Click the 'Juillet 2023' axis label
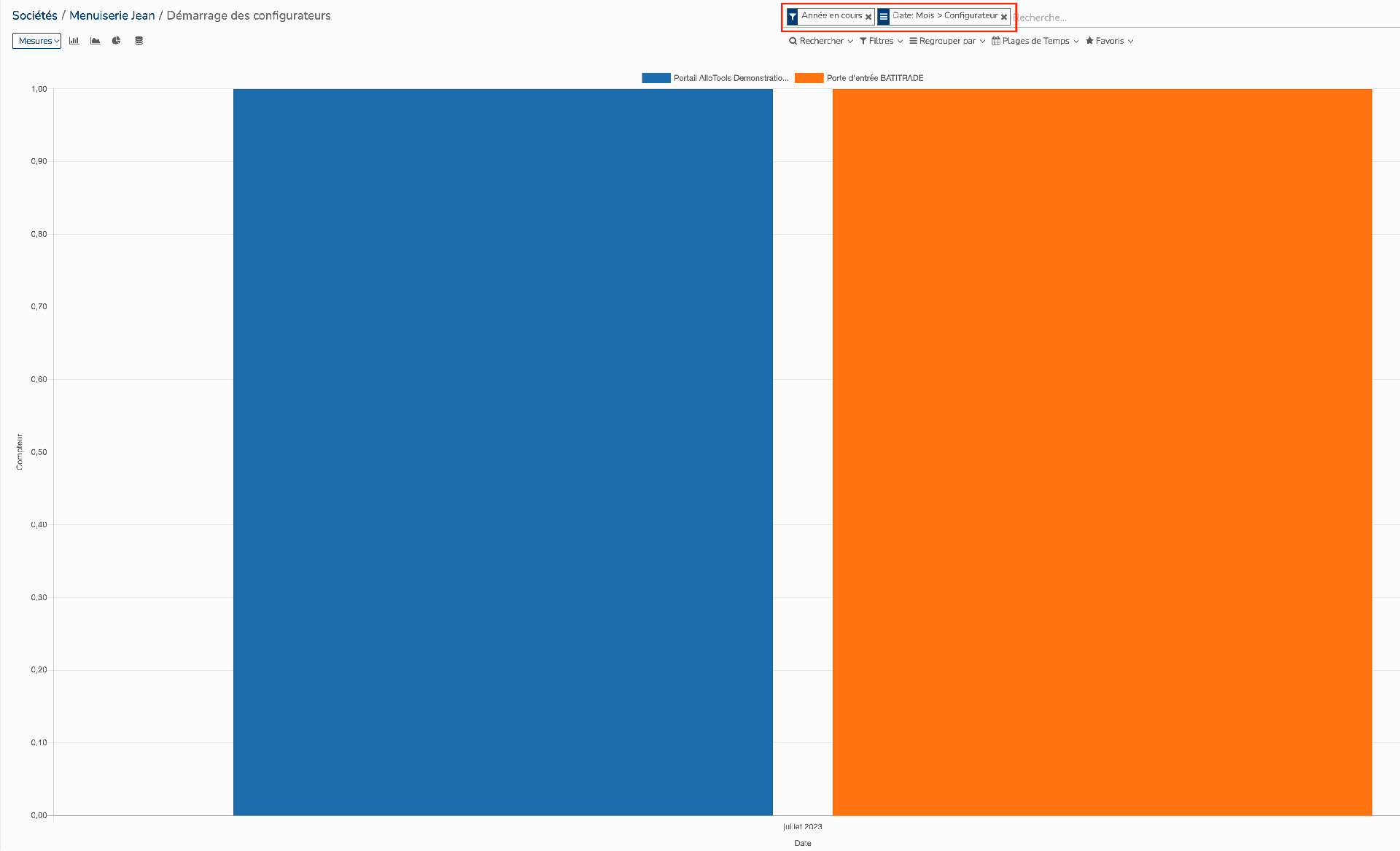 tap(803, 827)
